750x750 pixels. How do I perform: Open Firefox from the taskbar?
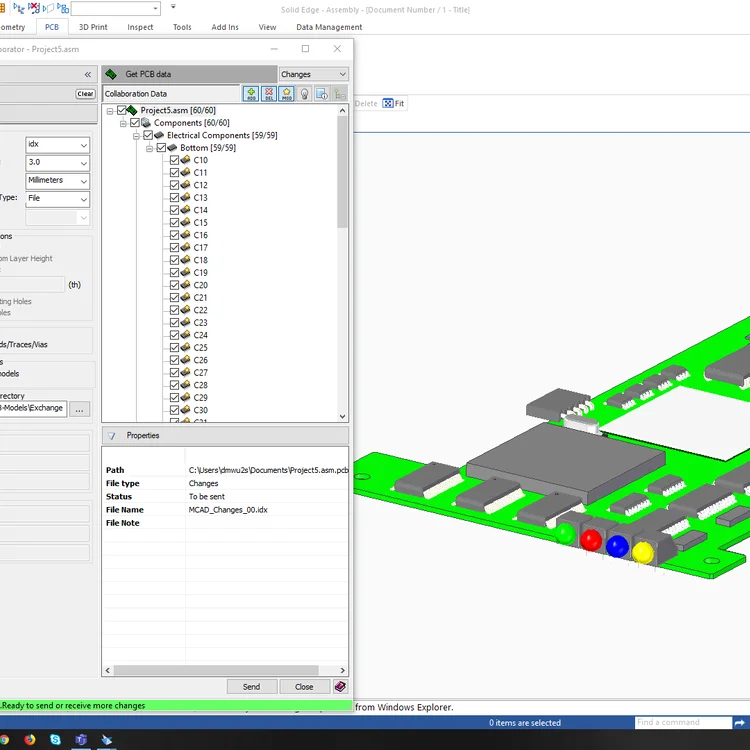coord(30,739)
